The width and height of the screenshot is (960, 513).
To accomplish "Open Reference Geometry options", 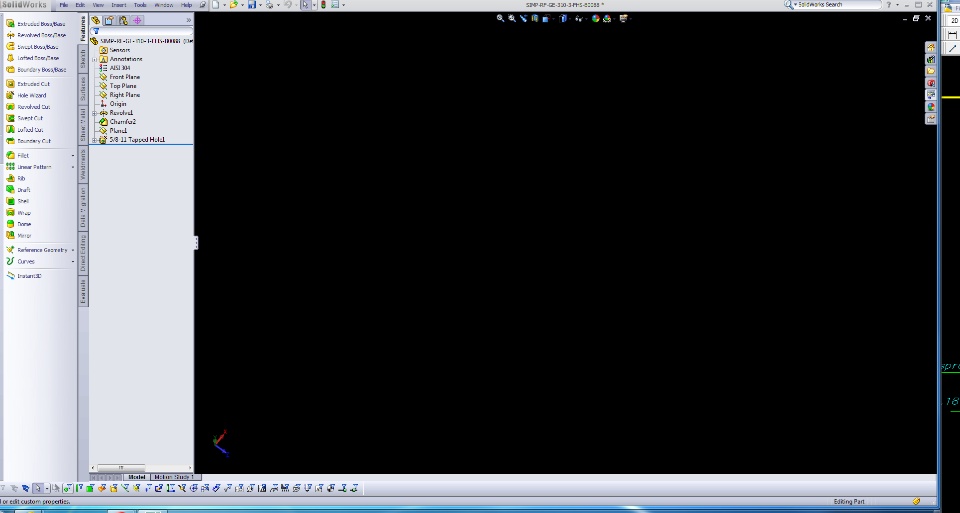I will click(x=37, y=250).
